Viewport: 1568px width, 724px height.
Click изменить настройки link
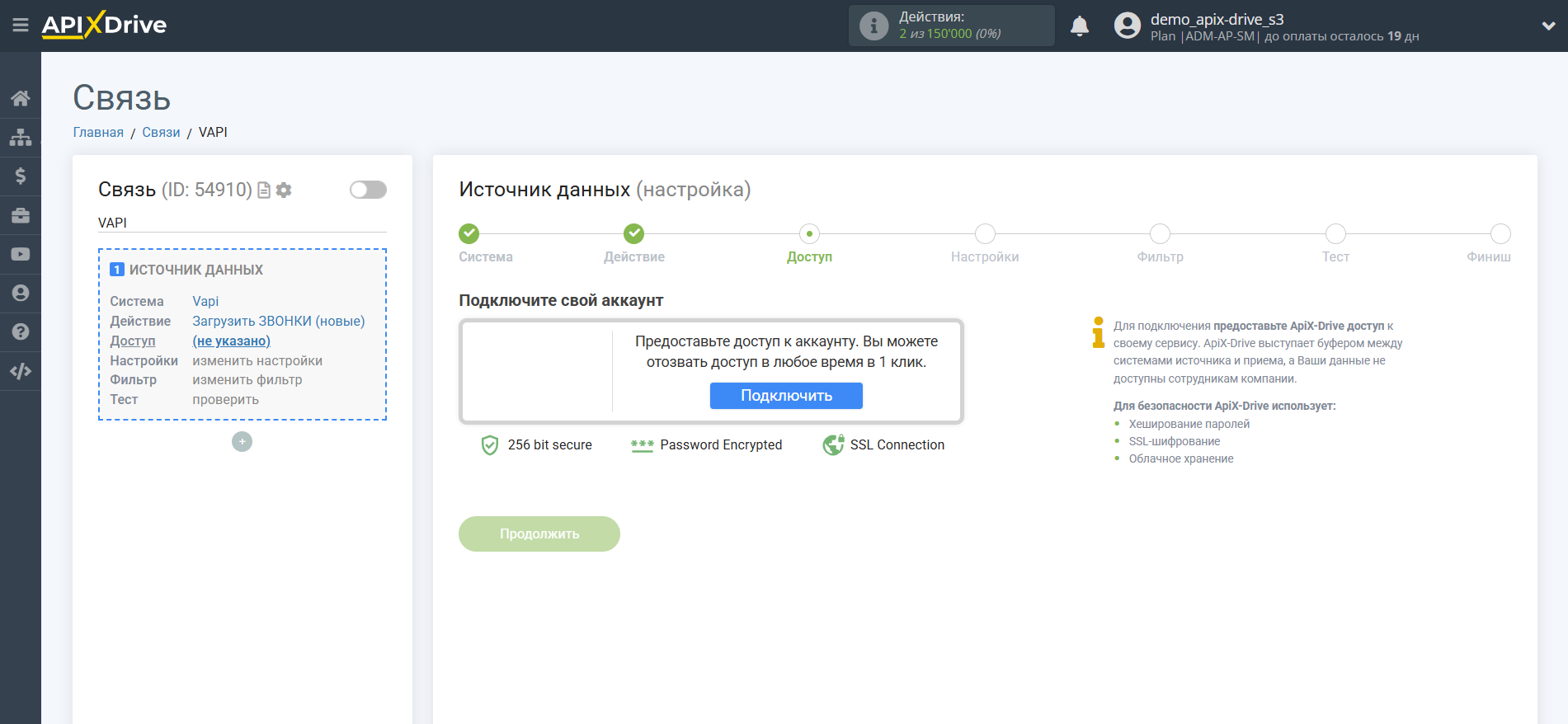[257, 360]
